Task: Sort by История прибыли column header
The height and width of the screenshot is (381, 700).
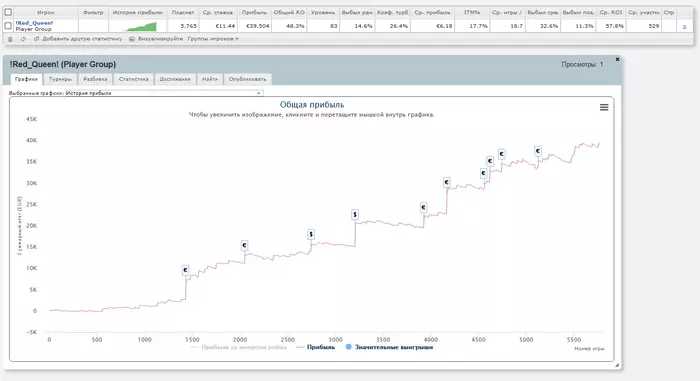Action: pos(138,13)
